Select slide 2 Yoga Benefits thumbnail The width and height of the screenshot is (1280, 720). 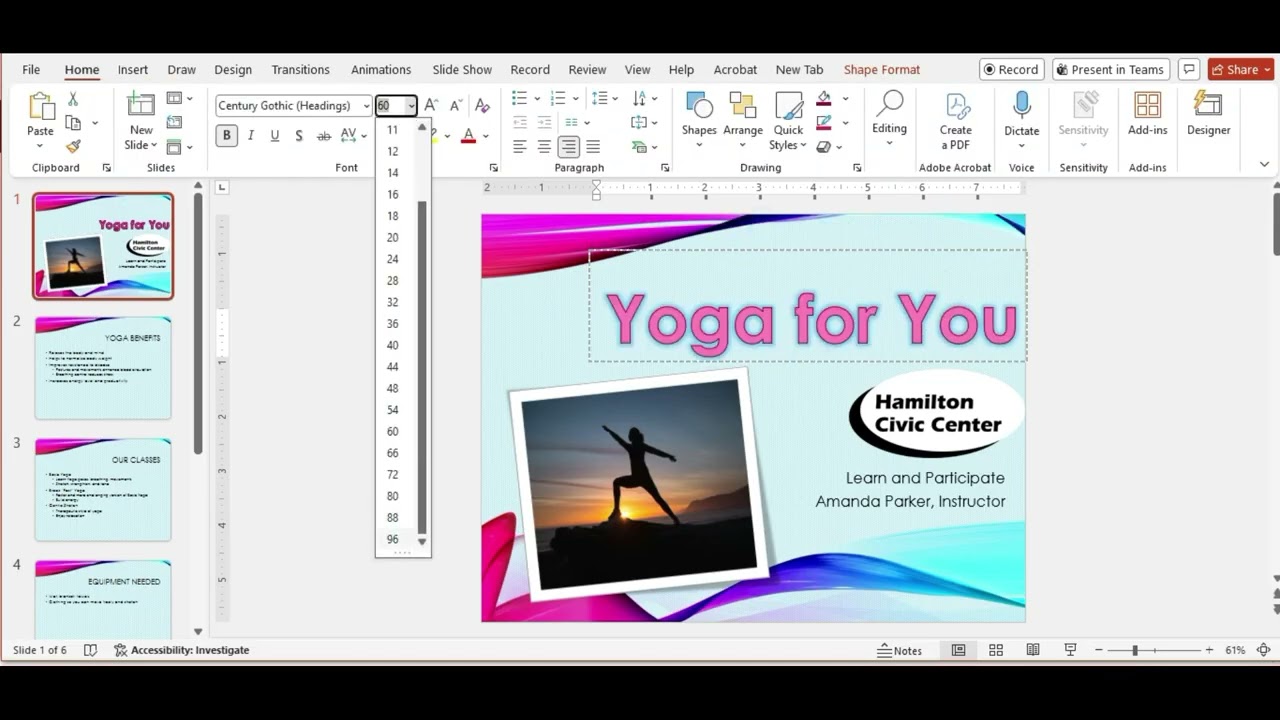coord(103,368)
